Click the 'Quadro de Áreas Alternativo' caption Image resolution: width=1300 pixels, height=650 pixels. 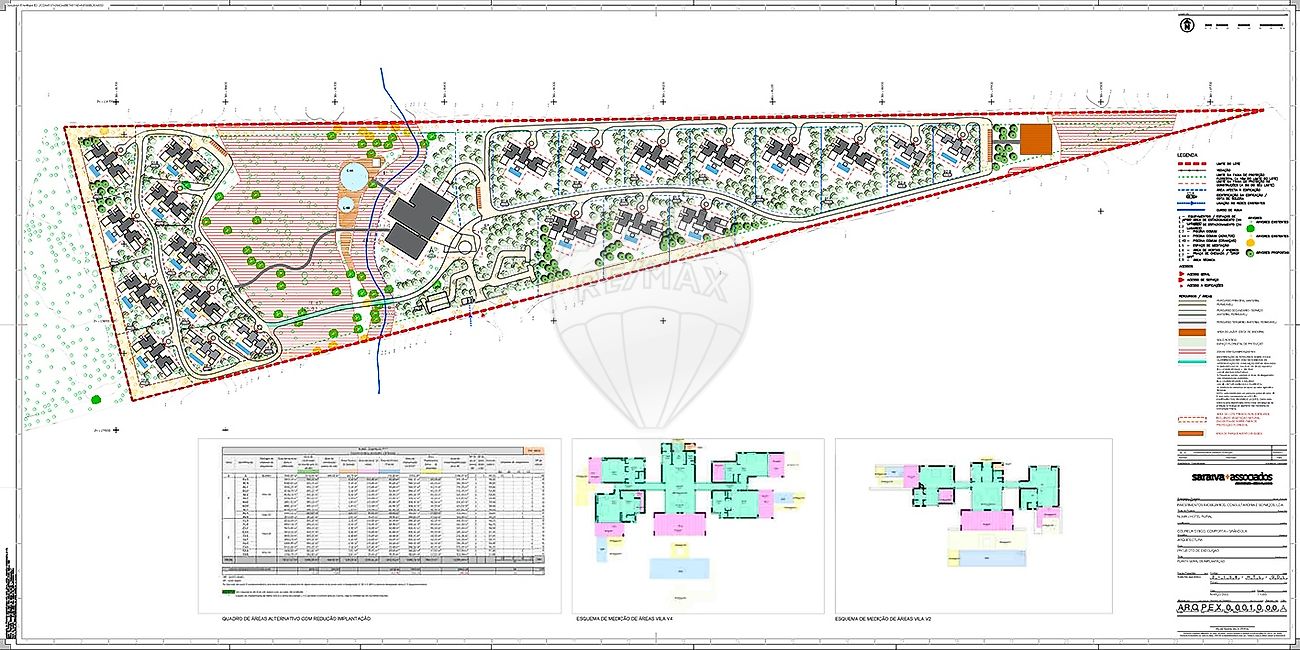297,620
